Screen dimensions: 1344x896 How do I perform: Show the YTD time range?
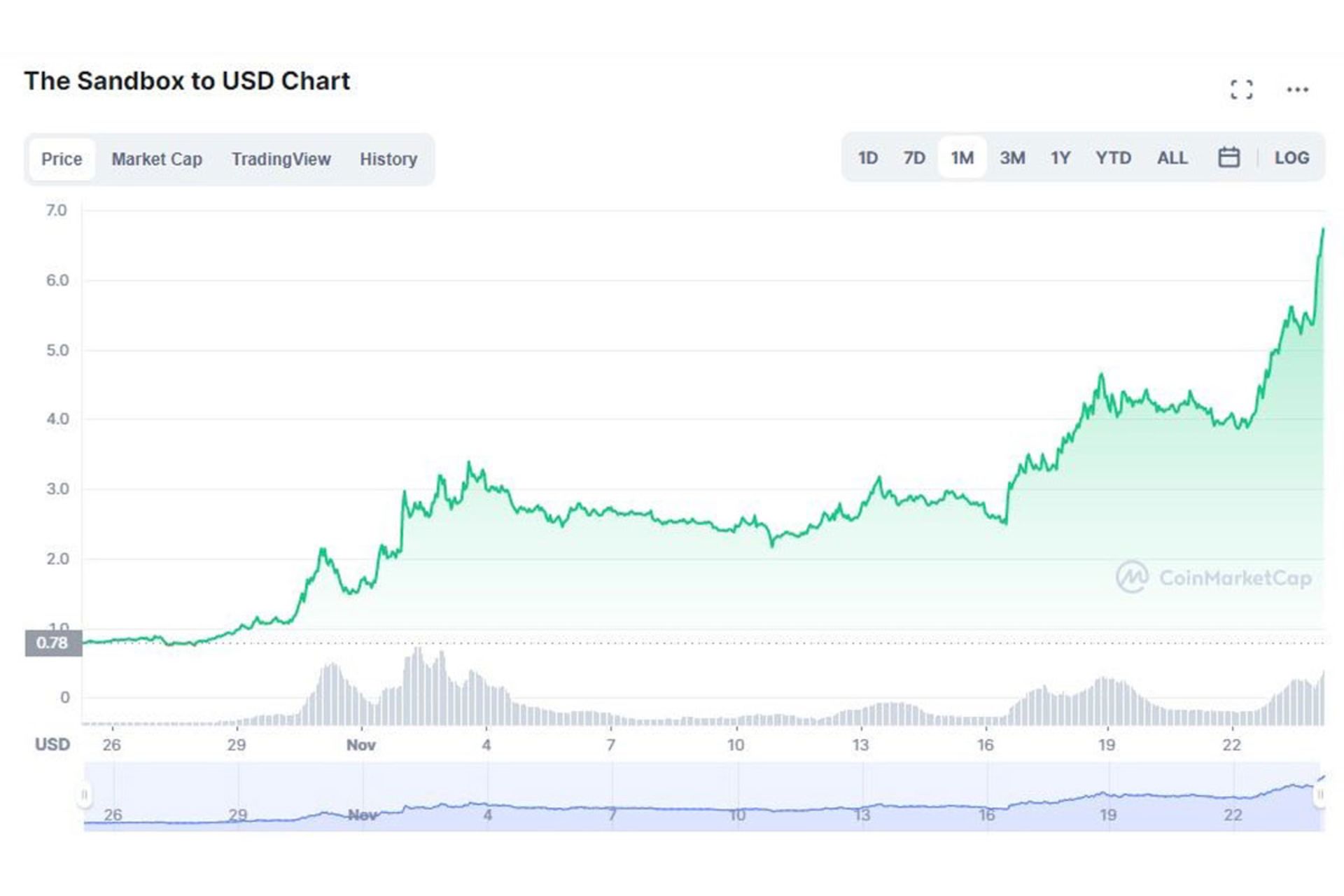pyautogui.click(x=1113, y=157)
